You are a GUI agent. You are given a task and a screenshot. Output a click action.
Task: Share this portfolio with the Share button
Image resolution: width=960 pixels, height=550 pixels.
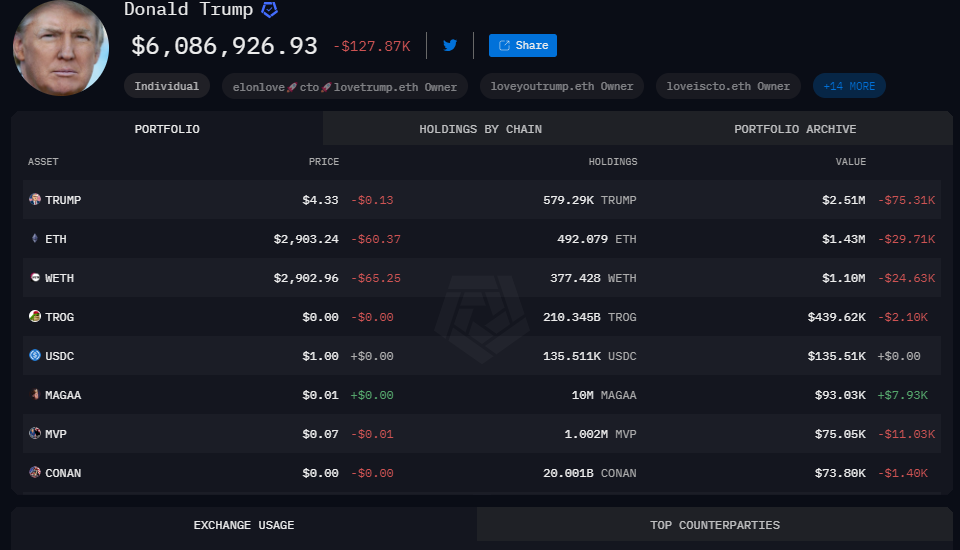523,45
